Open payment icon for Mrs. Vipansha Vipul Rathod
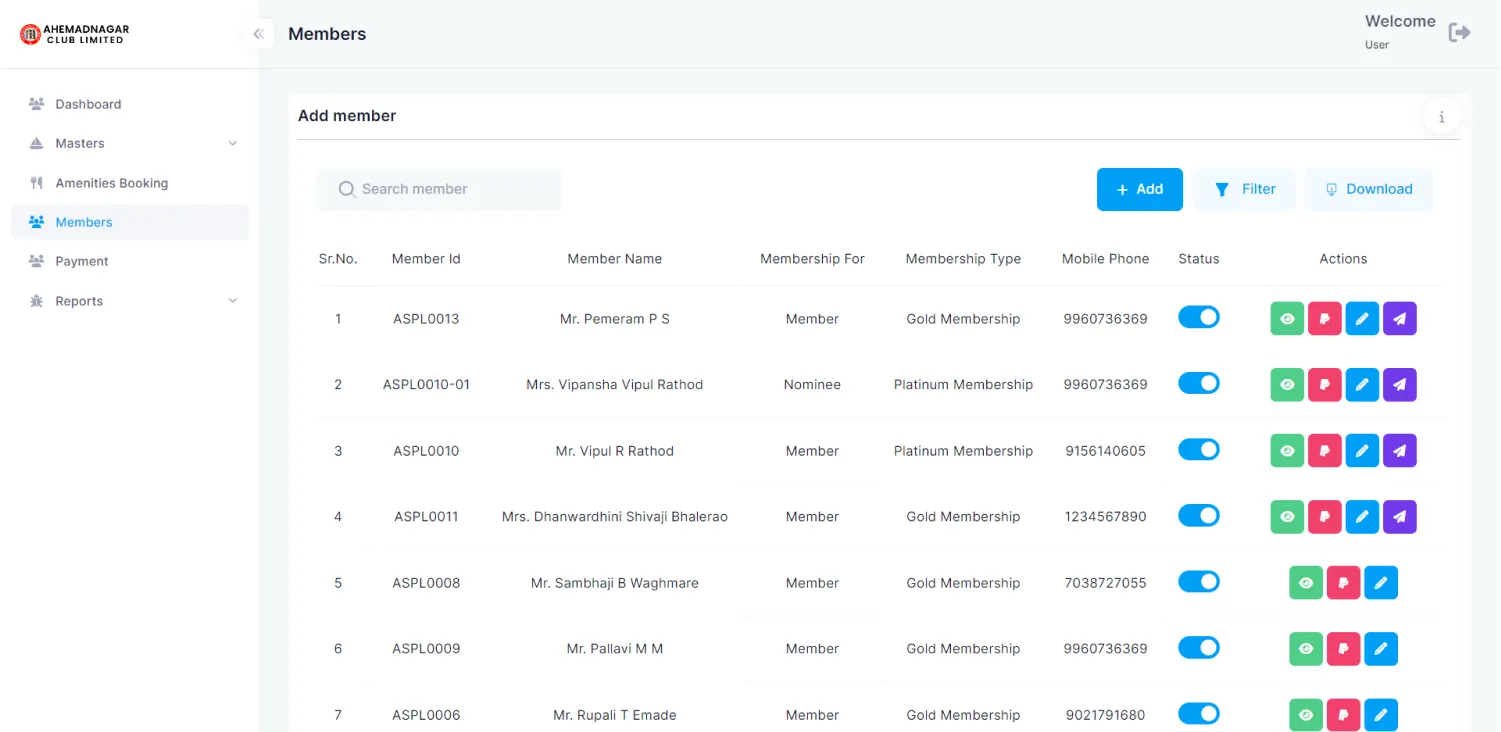The image size is (1501, 732). 1325,385
